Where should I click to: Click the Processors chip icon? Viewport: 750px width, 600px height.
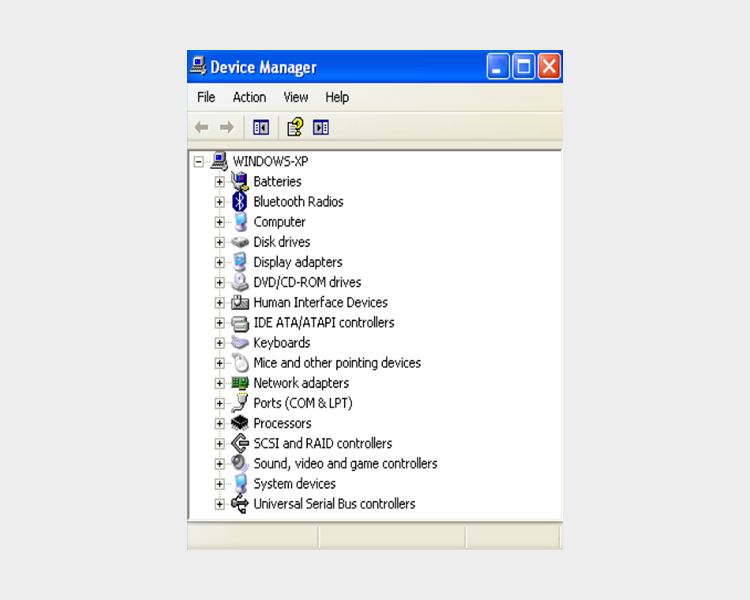point(239,423)
